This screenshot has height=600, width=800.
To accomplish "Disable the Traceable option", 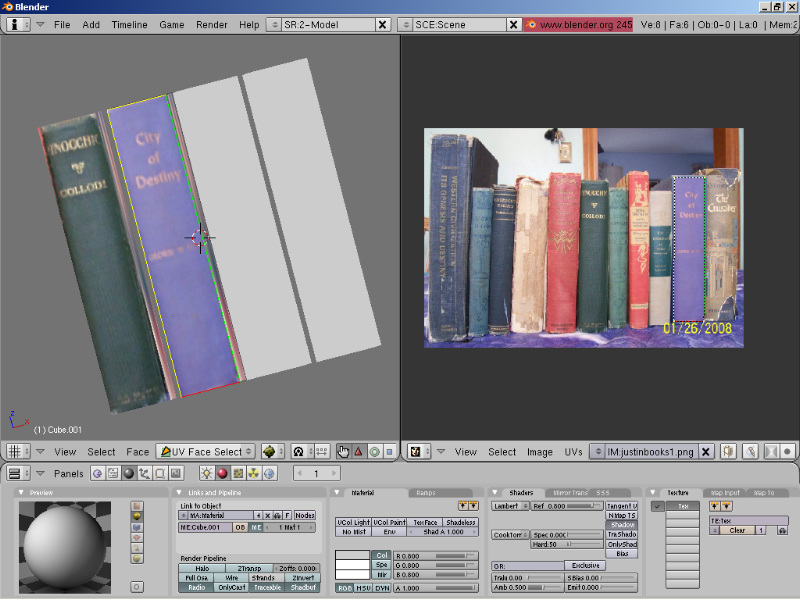I will (267, 588).
